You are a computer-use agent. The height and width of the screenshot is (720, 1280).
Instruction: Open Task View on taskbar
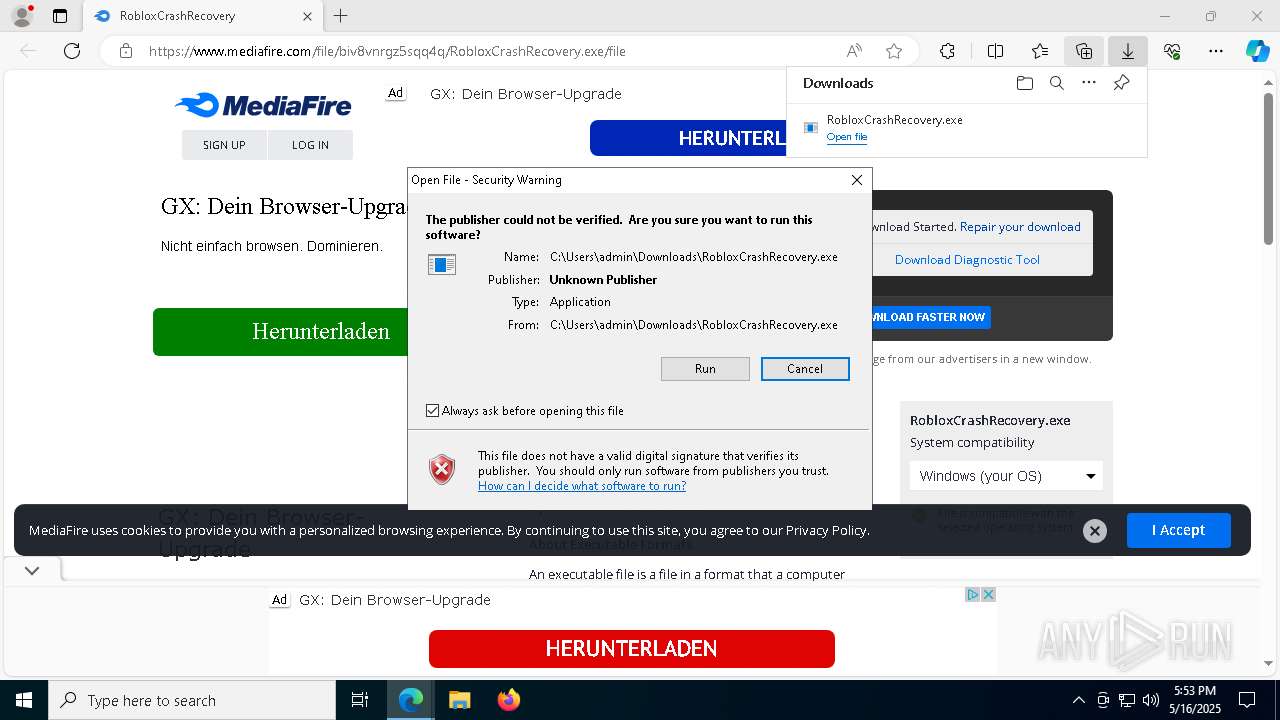[360, 700]
